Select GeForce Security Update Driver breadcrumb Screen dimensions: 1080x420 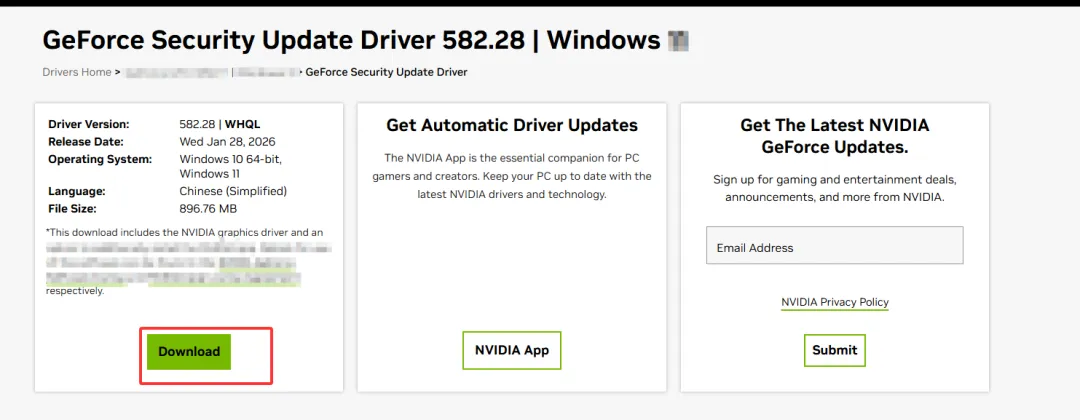386,72
